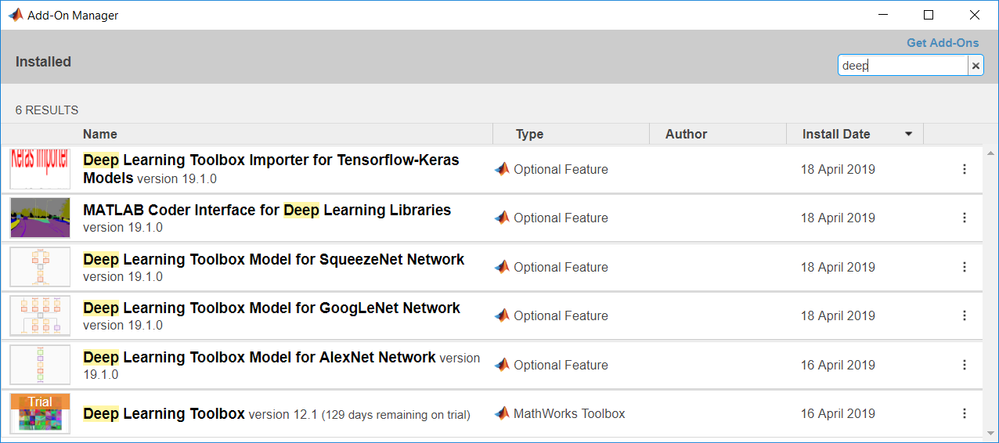Click MathWorks logo in the AlexNet row
999x443 pixels.
tap(502, 364)
